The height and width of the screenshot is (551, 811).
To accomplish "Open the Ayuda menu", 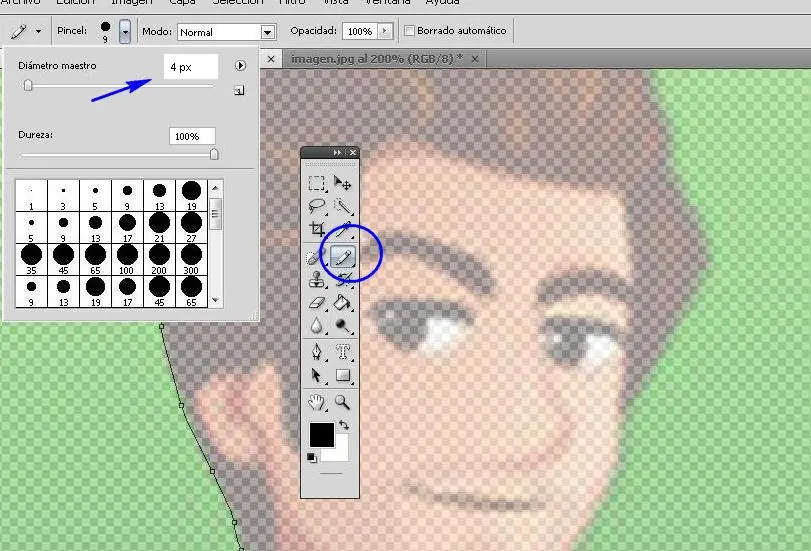I will click(x=442, y=3).
